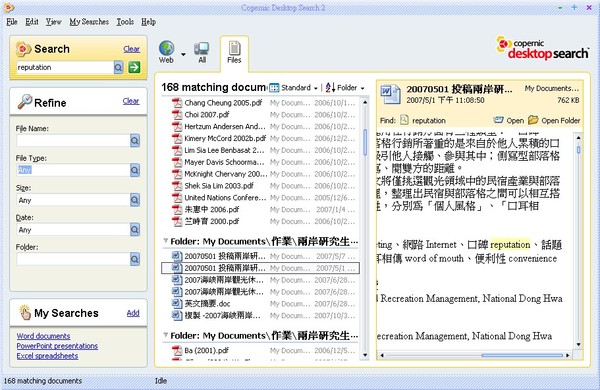Open the Folder refine lookup icon
Screen dimensions: 600x390
click(135, 259)
